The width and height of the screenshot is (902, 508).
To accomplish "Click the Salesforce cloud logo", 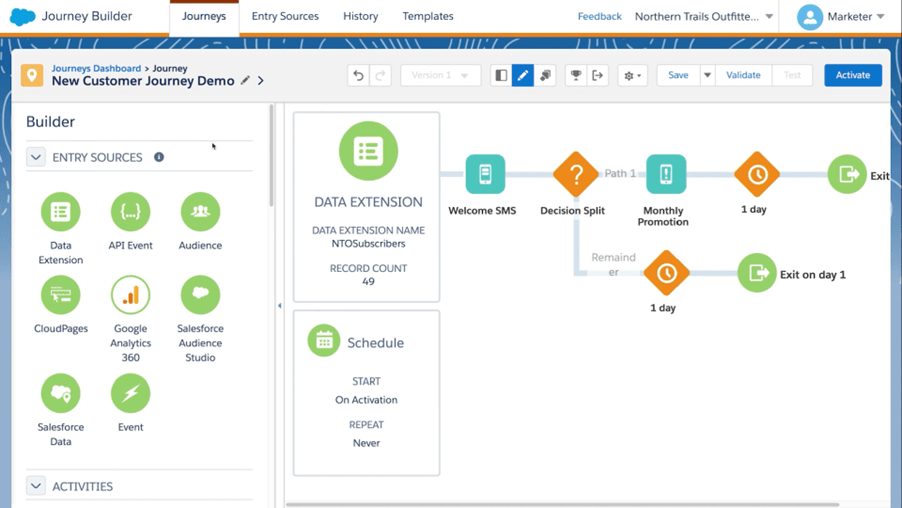I will tap(22, 17).
